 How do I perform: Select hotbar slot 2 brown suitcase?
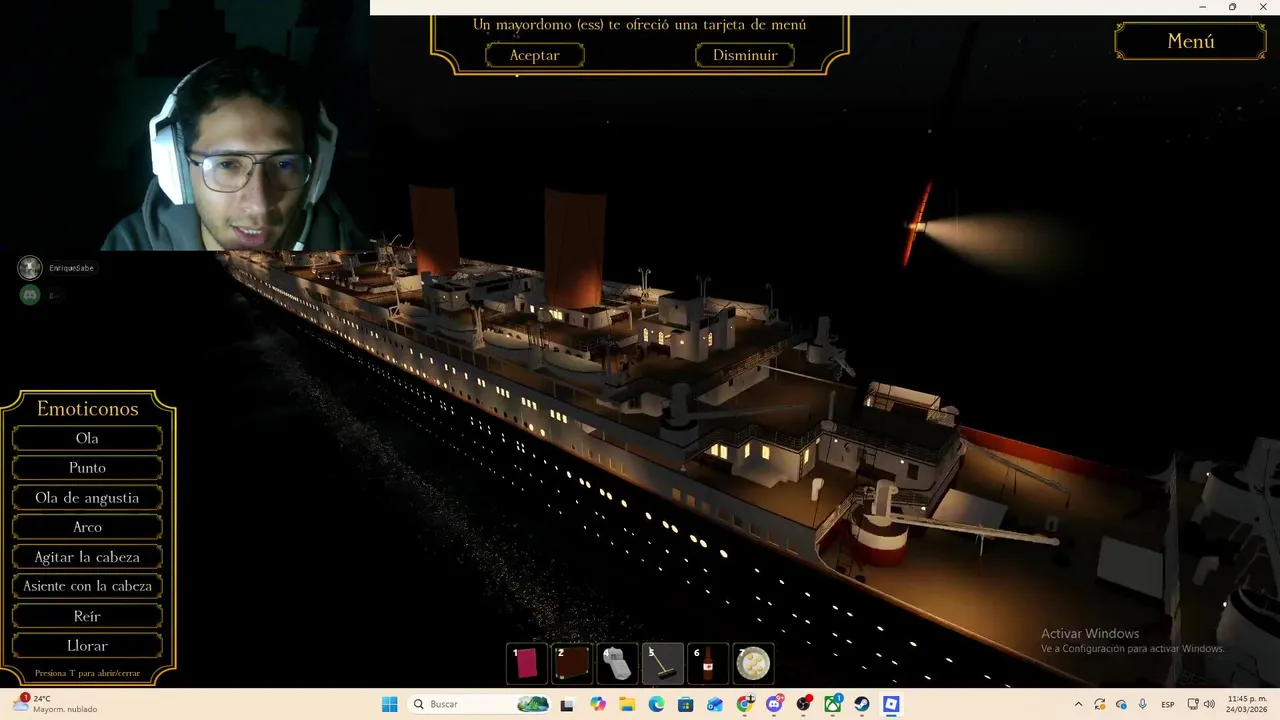pyautogui.click(x=572, y=663)
